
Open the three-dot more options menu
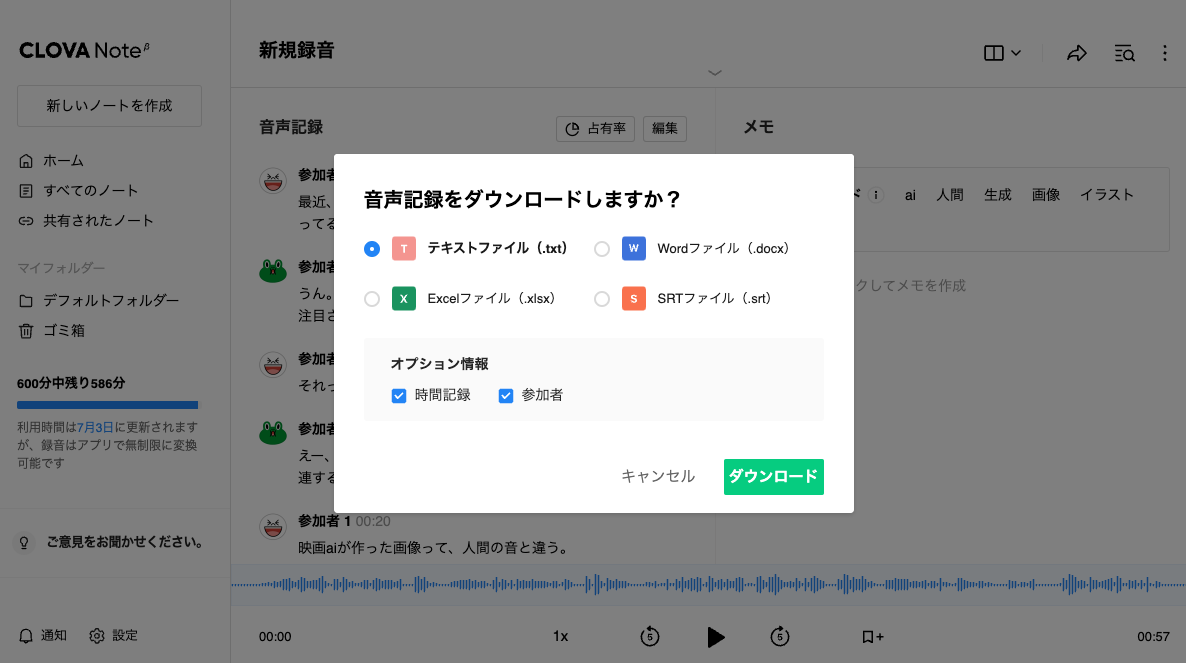click(1165, 54)
